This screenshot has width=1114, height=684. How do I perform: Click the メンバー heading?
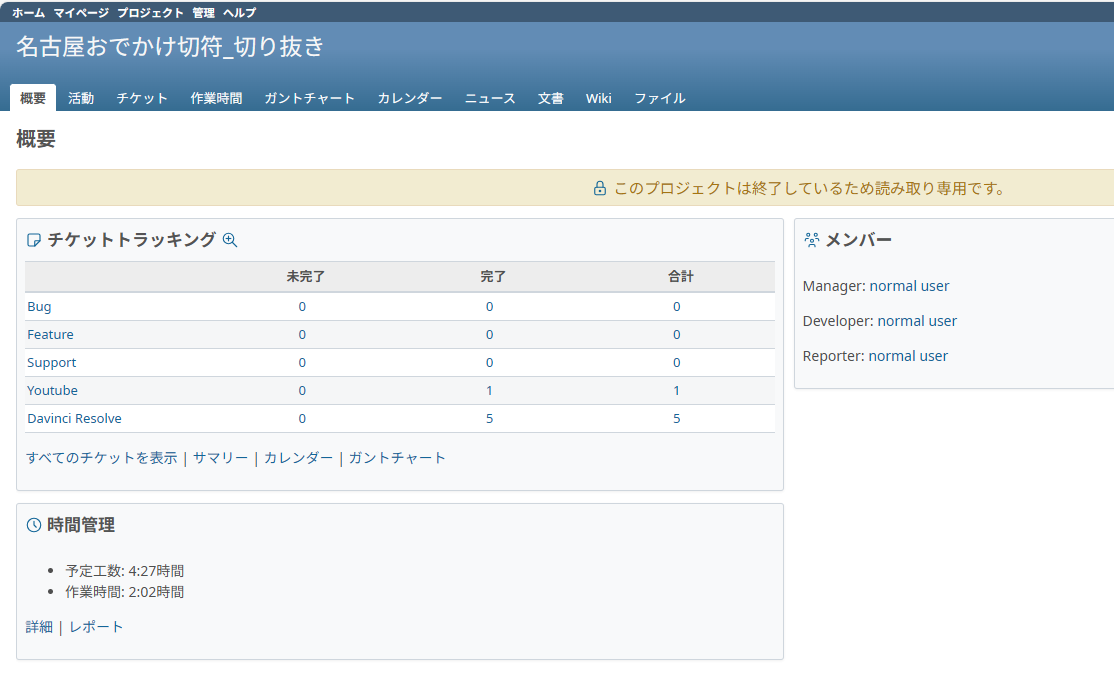coord(858,240)
